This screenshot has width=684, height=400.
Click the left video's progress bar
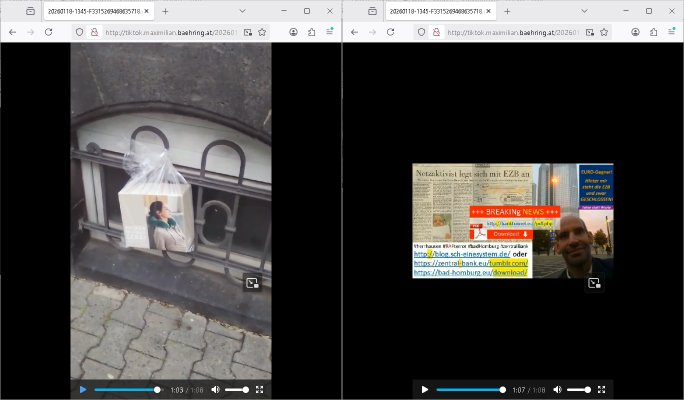(x=126, y=389)
